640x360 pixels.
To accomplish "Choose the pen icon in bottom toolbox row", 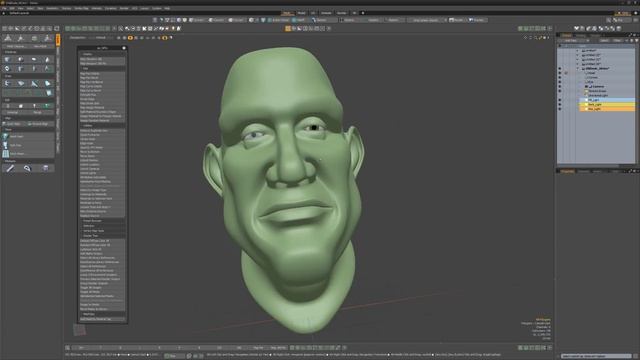I will point(10,168).
